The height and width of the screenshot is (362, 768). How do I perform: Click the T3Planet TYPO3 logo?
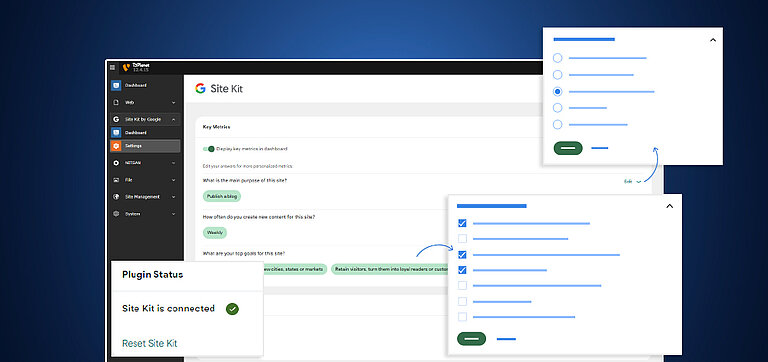(x=126, y=68)
